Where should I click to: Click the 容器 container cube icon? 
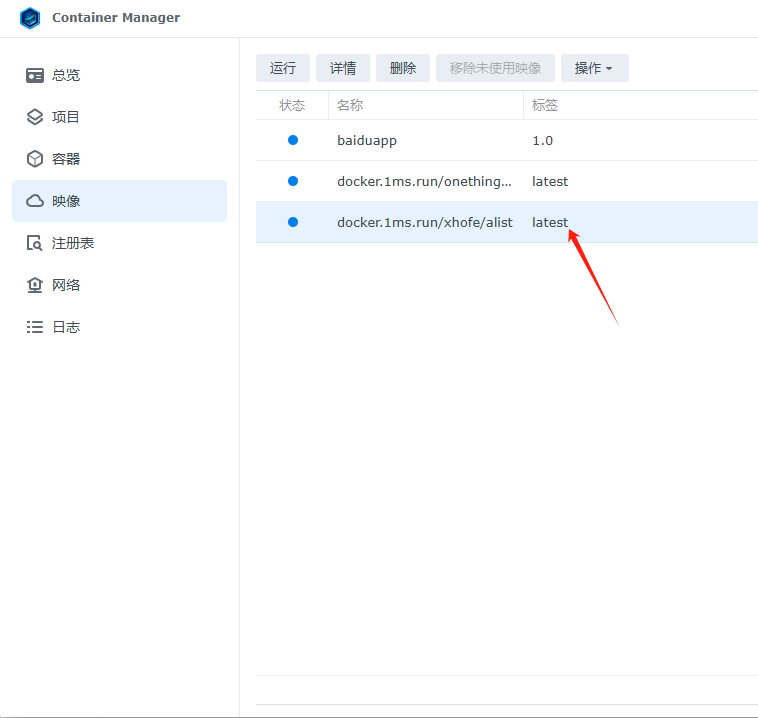point(35,159)
